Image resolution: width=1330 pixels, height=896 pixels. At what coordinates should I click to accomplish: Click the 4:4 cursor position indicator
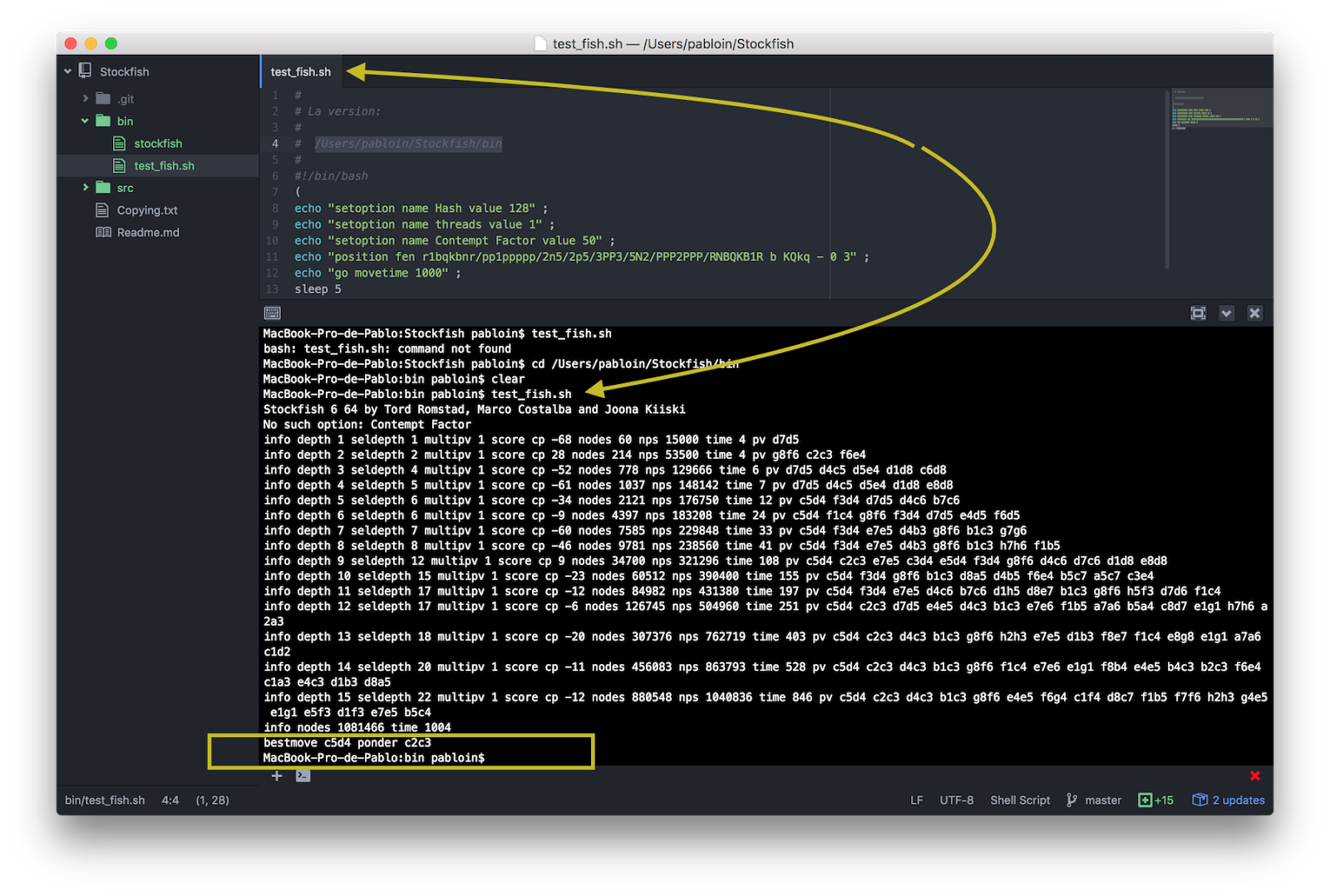(x=170, y=800)
